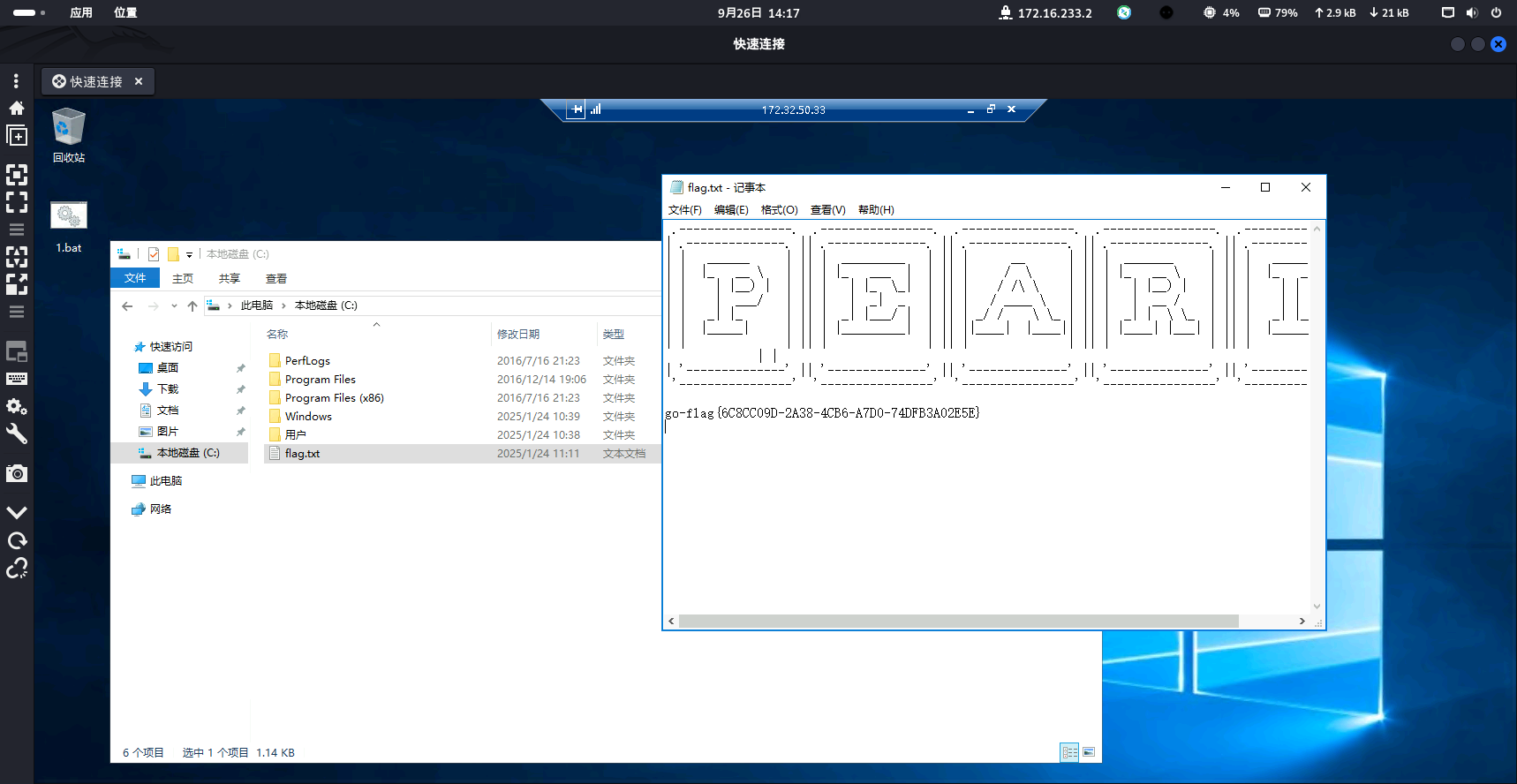
Task: Open 编辑(E) menu in Notepad
Action: pos(731,210)
